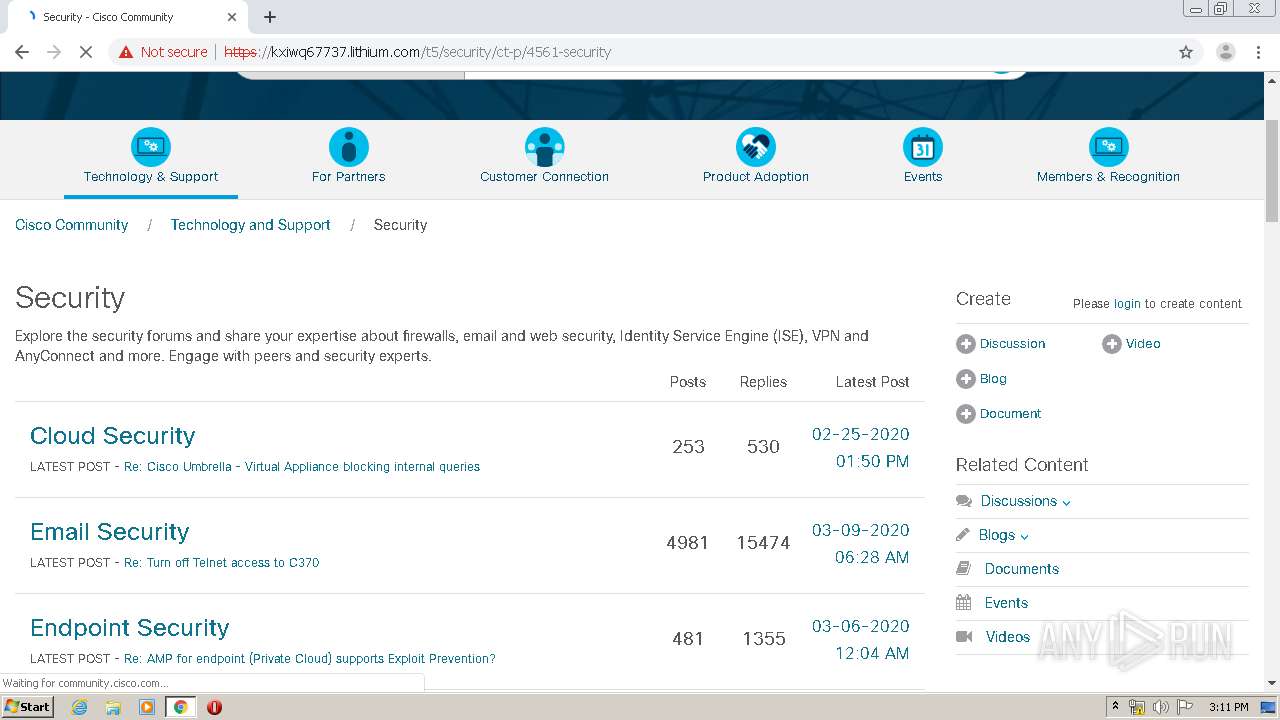Click the taskbar clock 3:11 PM
This screenshot has height=720, width=1280.
click(x=1228, y=707)
